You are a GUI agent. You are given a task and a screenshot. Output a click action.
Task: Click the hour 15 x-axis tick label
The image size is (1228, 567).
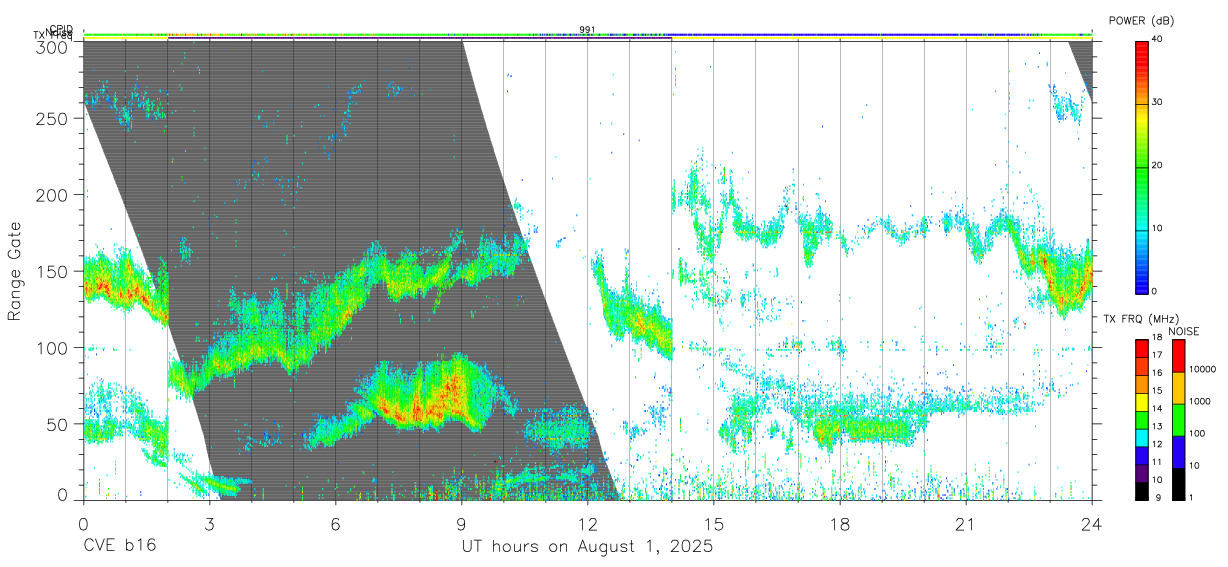click(x=714, y=524)
